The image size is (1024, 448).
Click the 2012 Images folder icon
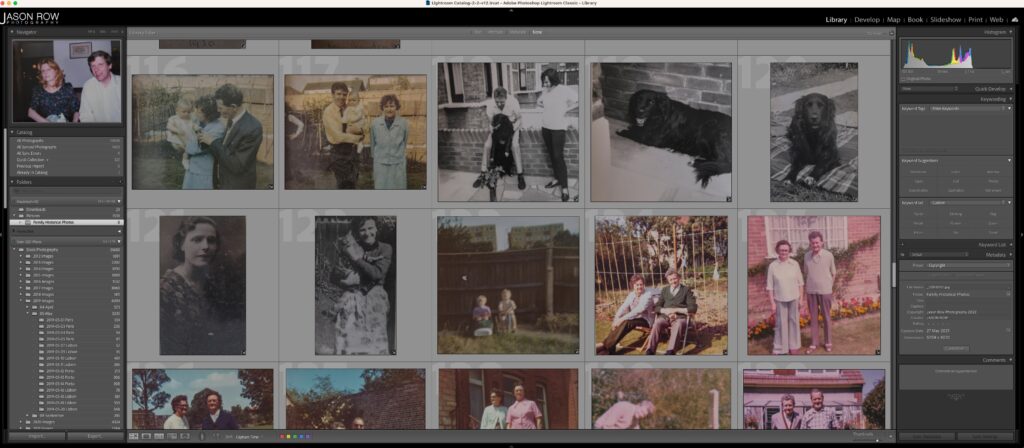pos(28,256)
